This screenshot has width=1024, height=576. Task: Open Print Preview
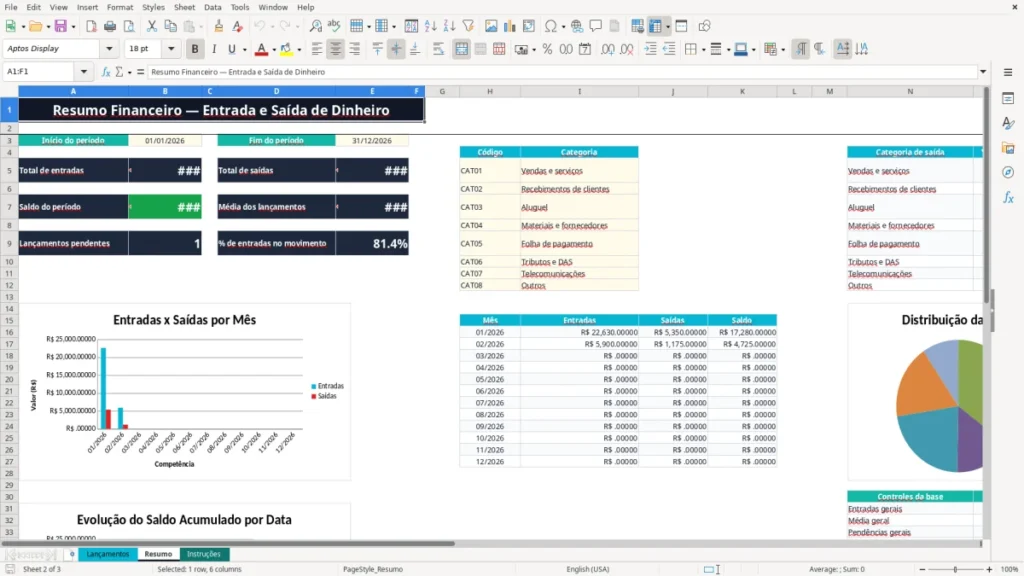click(129, 26)
